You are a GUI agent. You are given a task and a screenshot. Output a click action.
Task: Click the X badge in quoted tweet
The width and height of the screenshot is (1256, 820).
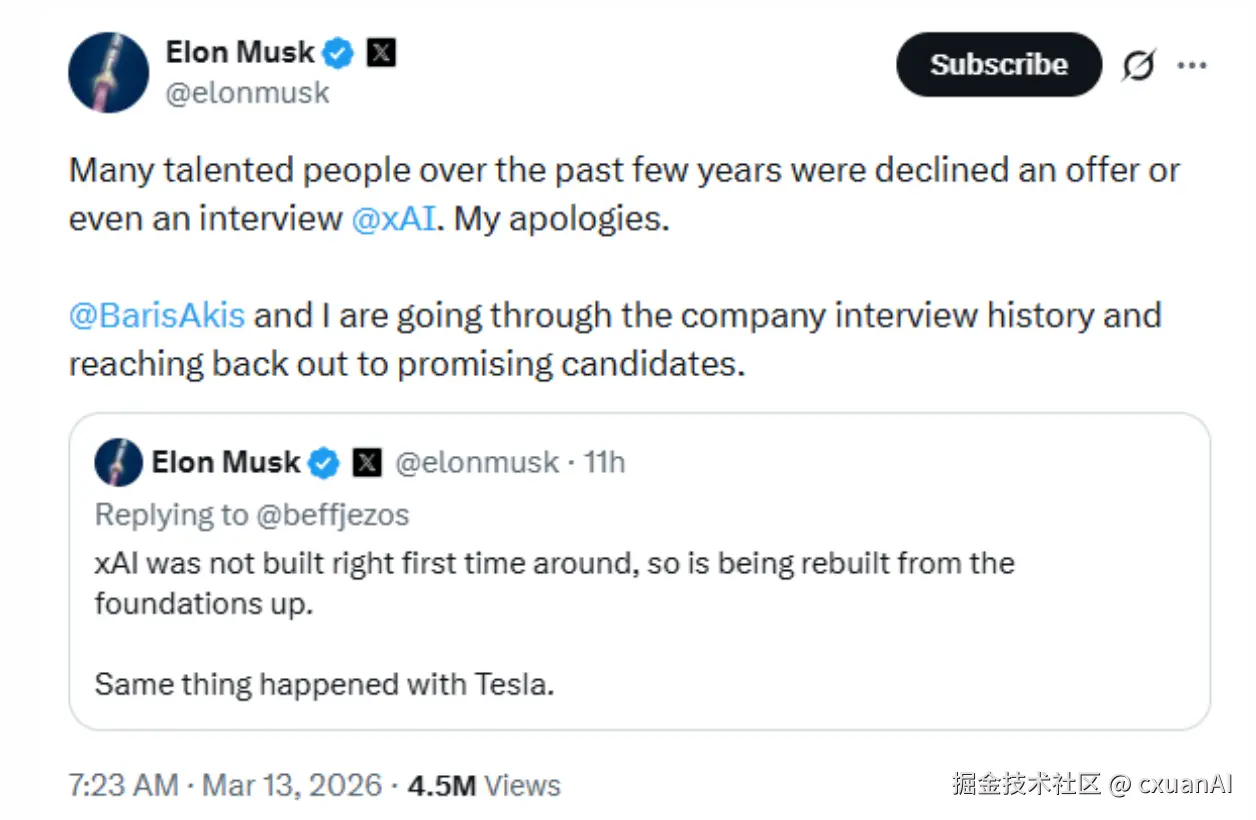click(368, 463)
